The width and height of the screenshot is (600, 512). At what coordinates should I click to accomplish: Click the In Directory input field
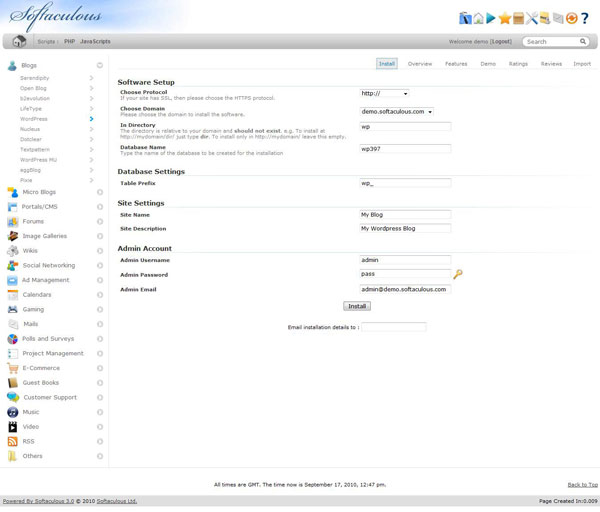tap(405, 127)
